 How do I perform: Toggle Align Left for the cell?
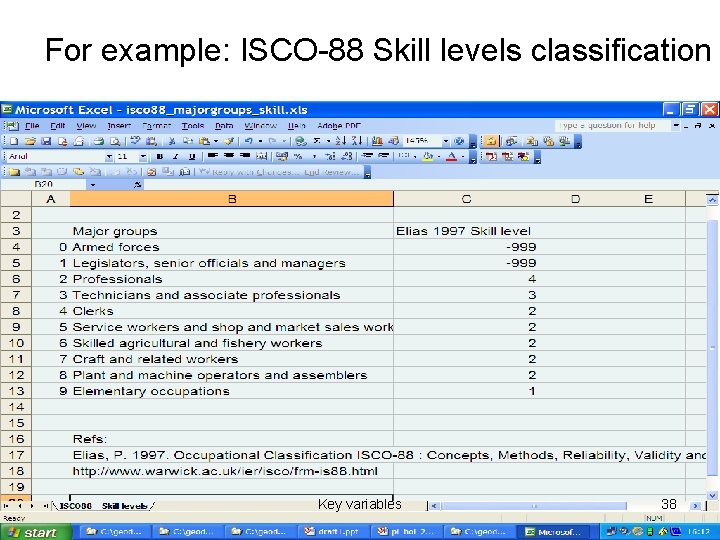click(212, 156)
